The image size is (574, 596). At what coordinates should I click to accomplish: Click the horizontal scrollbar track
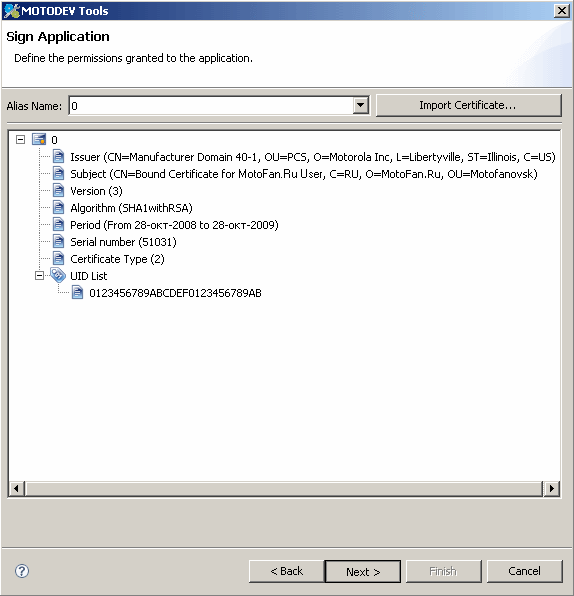click(284, 488)
